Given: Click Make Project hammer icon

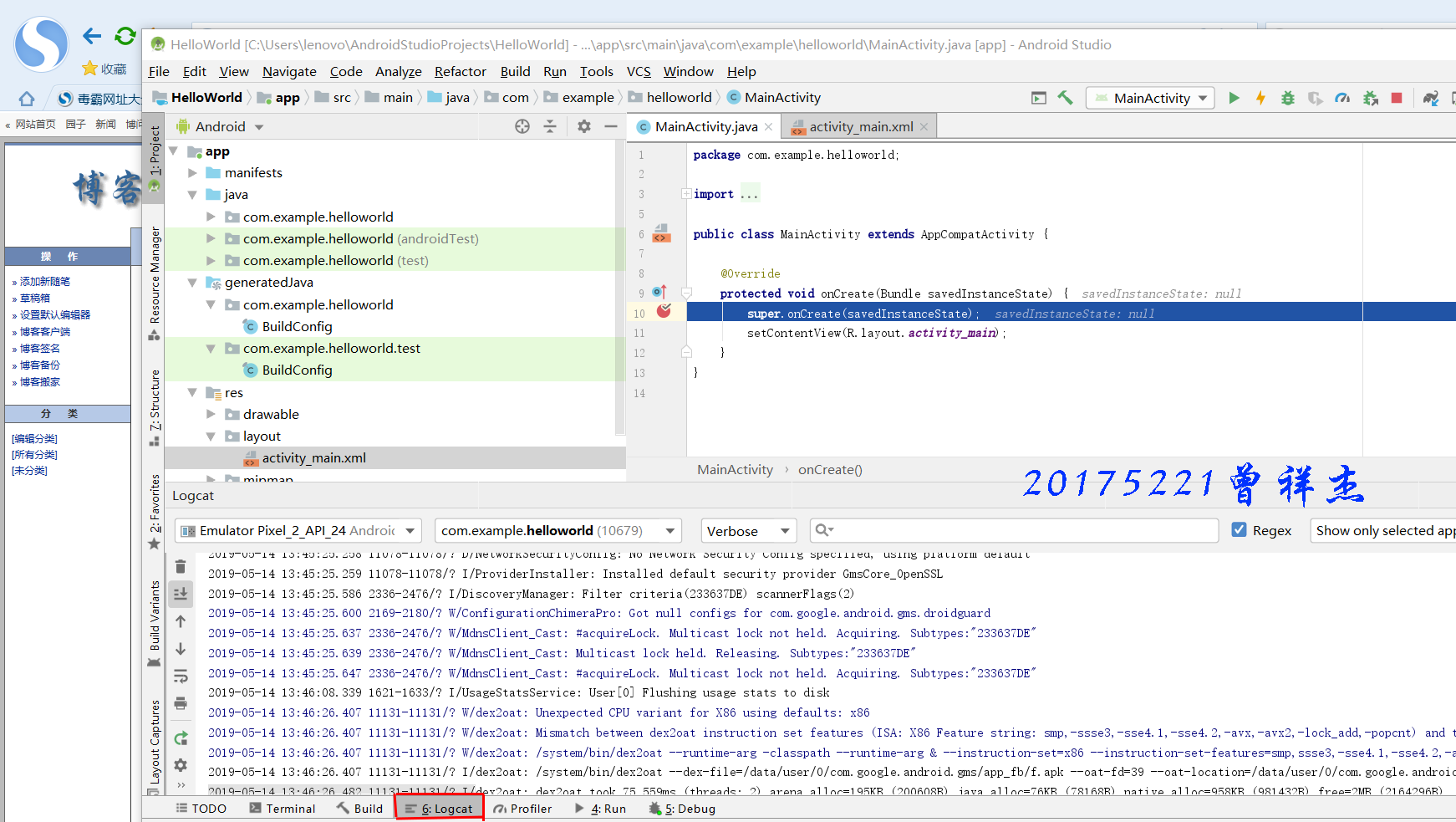Looking at the screenshot, I should point(1065,98).
